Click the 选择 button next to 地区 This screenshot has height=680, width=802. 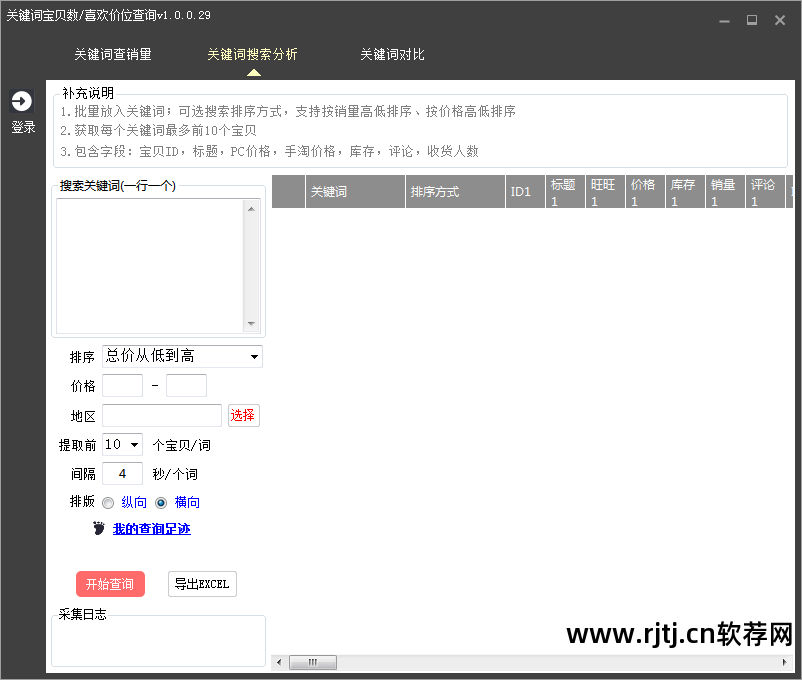point(243,414)
